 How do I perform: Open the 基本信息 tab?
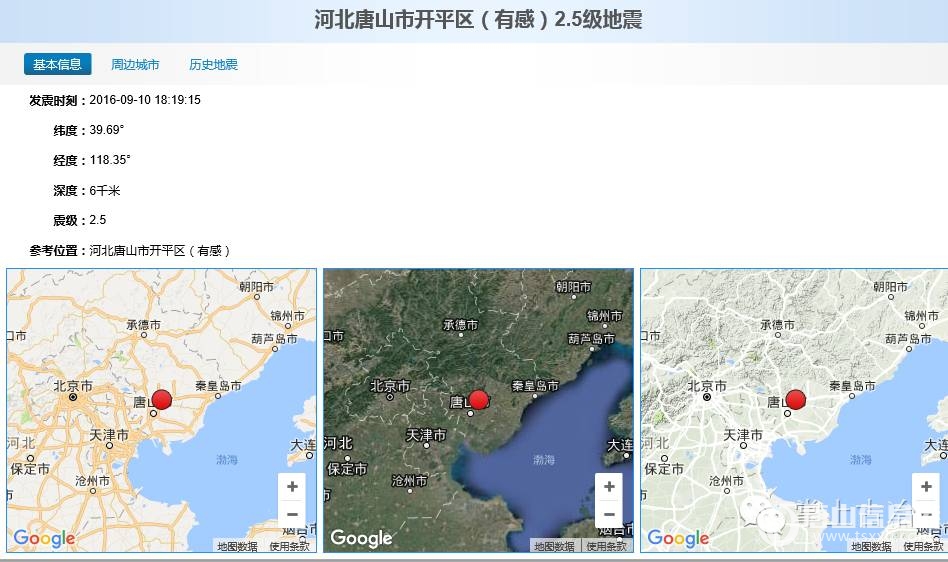(x=58, y=65)
